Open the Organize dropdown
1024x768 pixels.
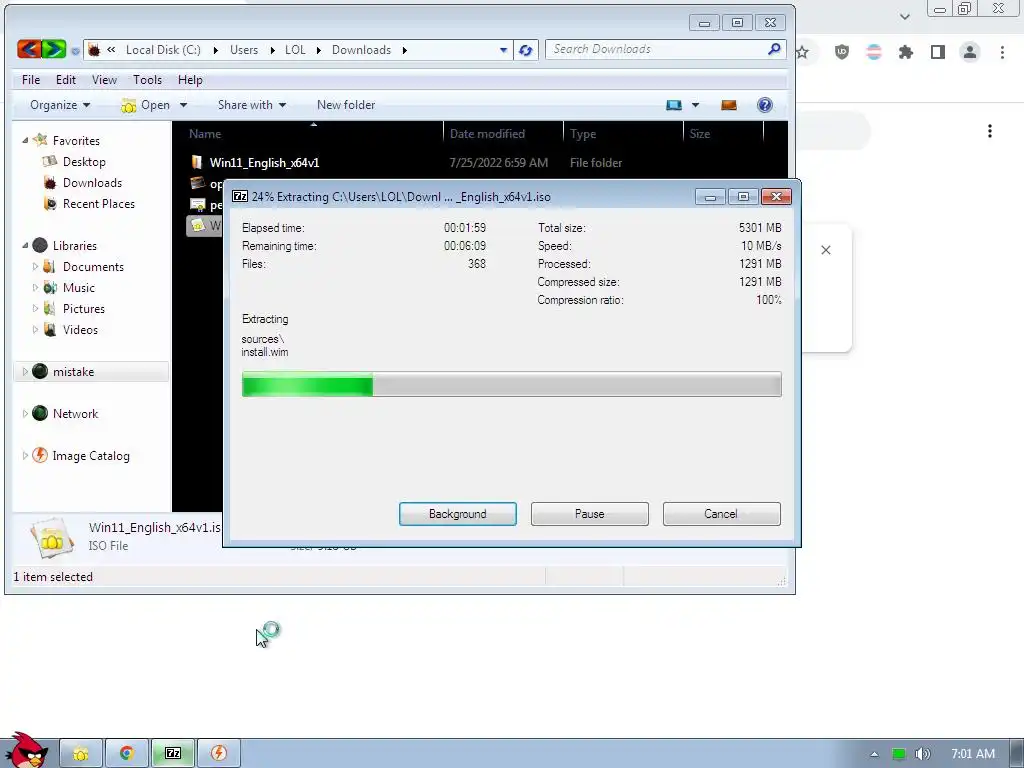pos(60,104)
